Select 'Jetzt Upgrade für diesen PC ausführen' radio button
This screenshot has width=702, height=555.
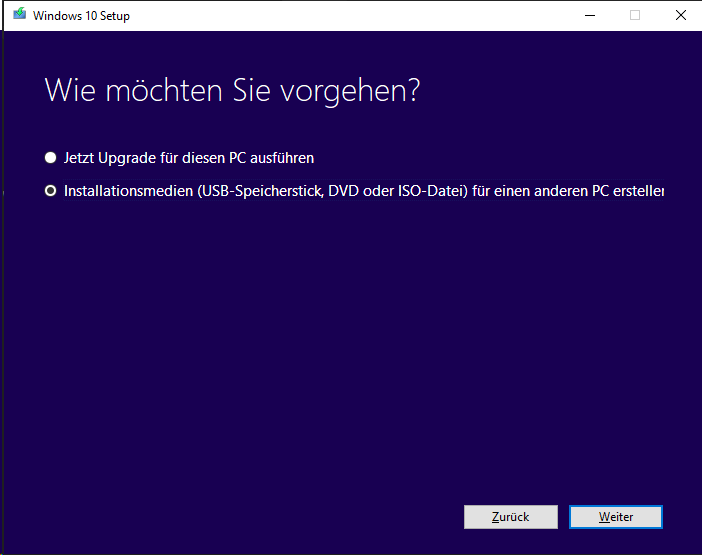(x=51, y=158)
